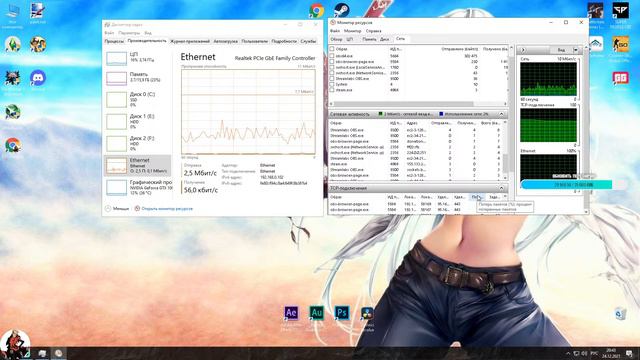Collapse the Сетевая активность section

pos(502,114)
